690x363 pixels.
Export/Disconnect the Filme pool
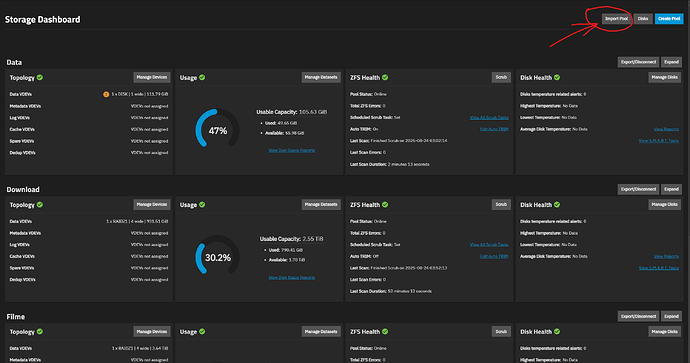coord(638,316)
